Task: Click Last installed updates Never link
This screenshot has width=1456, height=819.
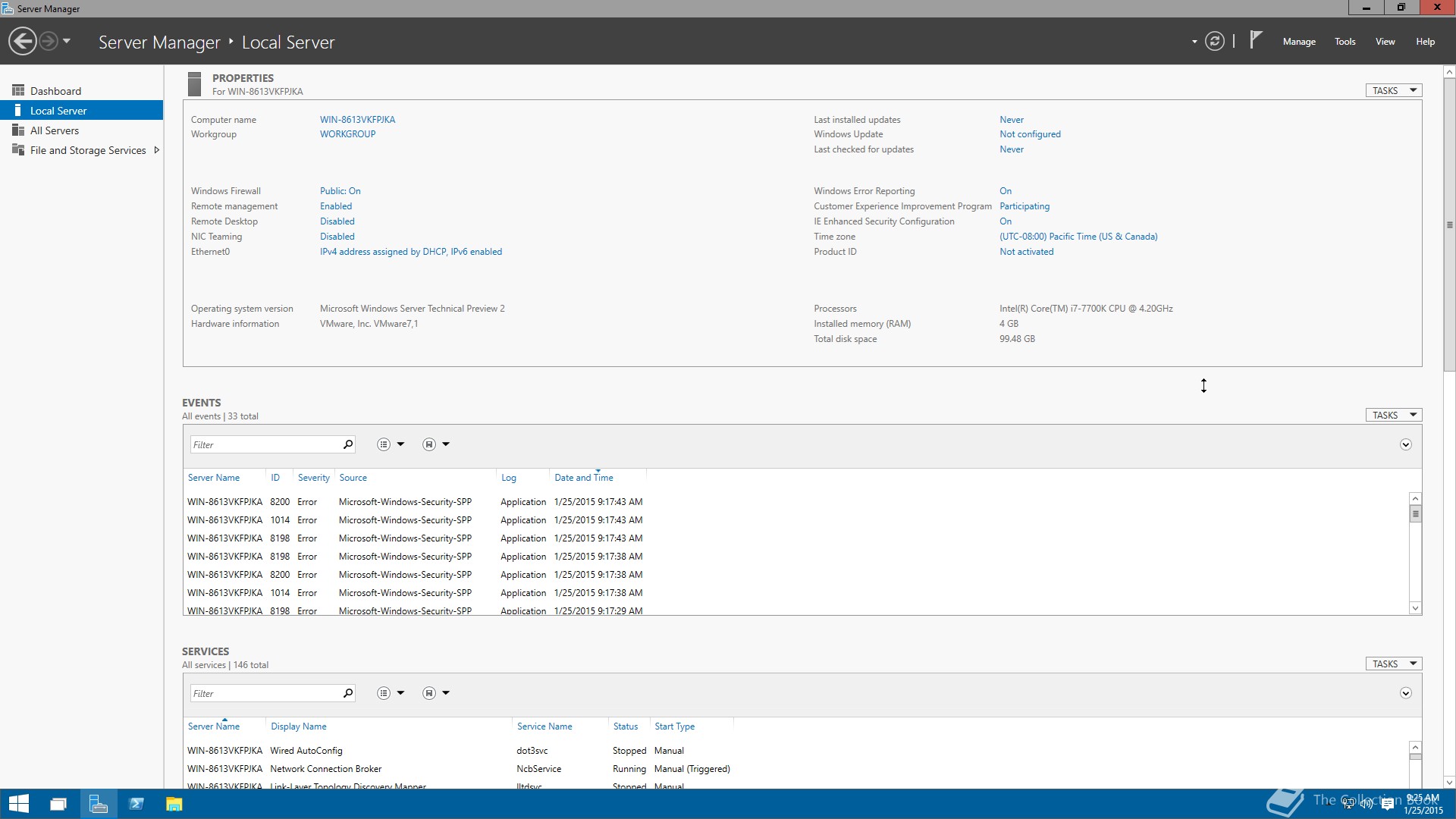Action: coord(1012,120)
